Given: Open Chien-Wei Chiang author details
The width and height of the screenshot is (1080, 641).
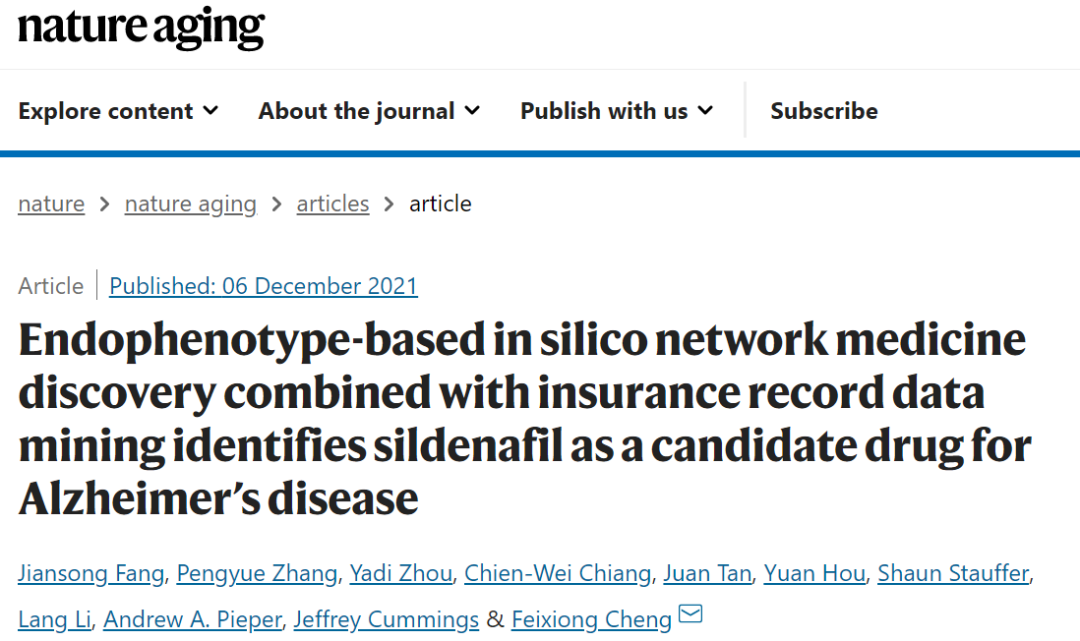Looking at the screenshot, I should coord(557,573).
